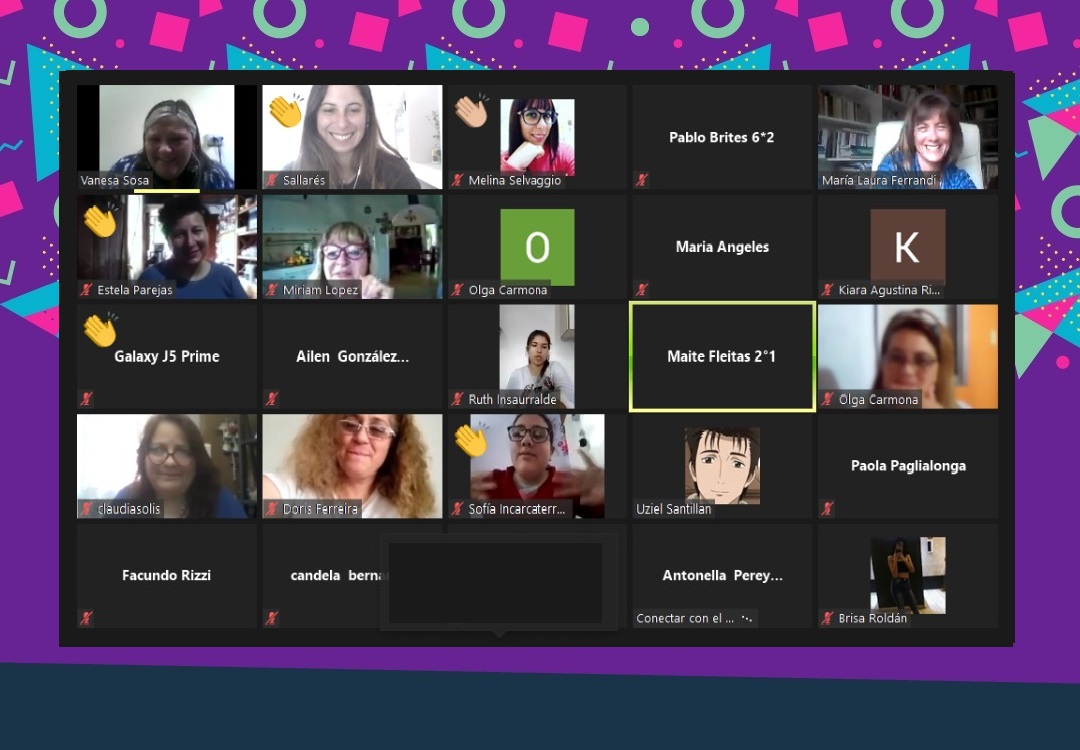Select the highlighted Maite Fleitas 2°1 tile
1080x750 pixels.
tap(722, 357)
